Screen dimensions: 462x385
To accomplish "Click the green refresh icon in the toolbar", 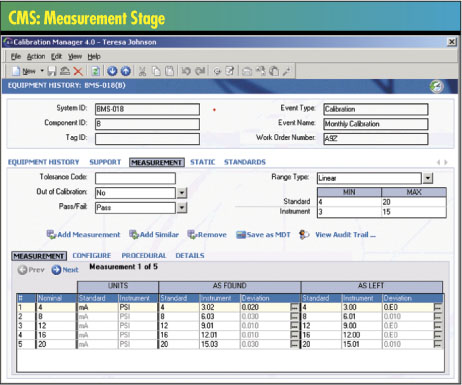I will click(96, 71).
